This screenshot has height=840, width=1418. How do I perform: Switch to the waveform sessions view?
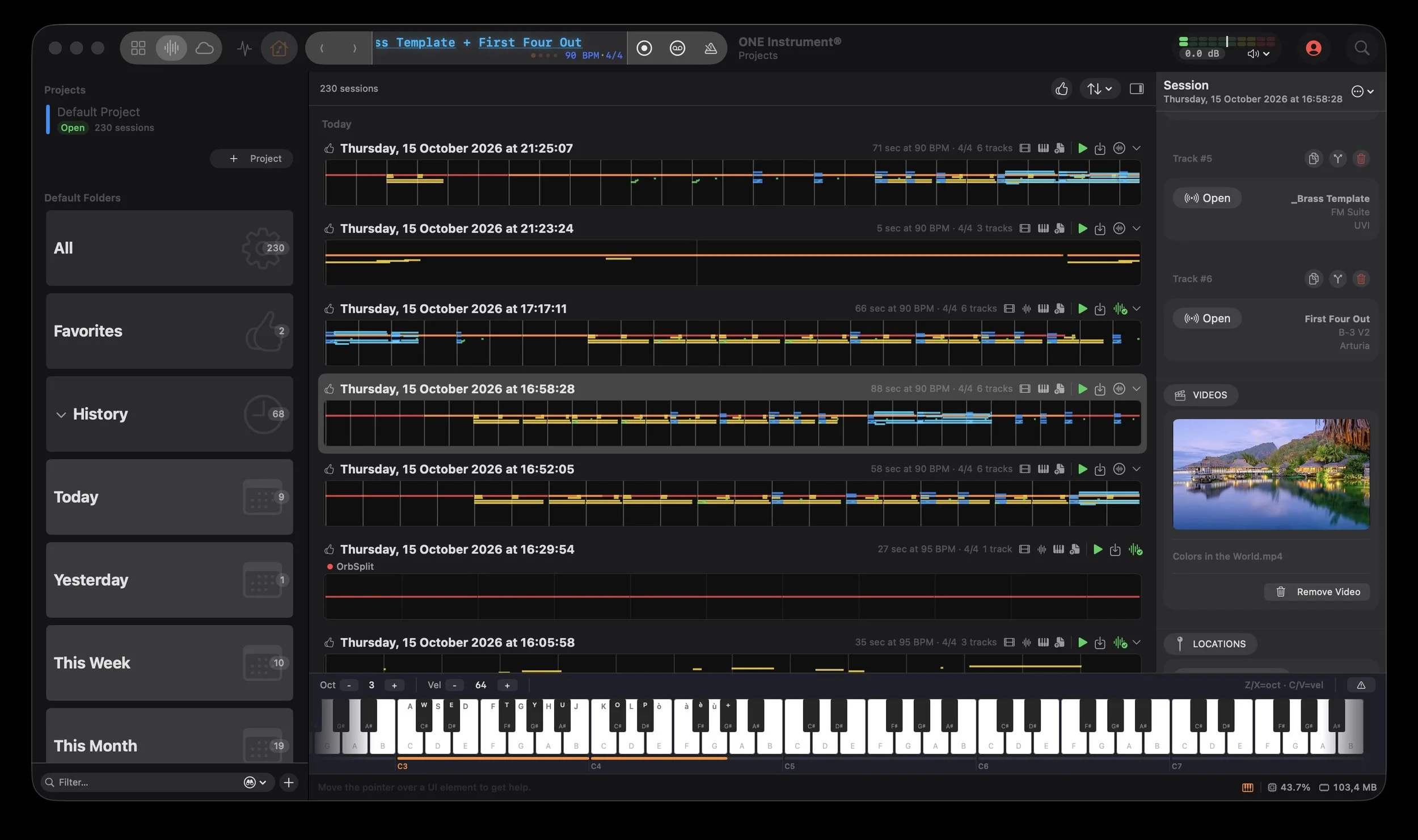click(x=171, y=48)
